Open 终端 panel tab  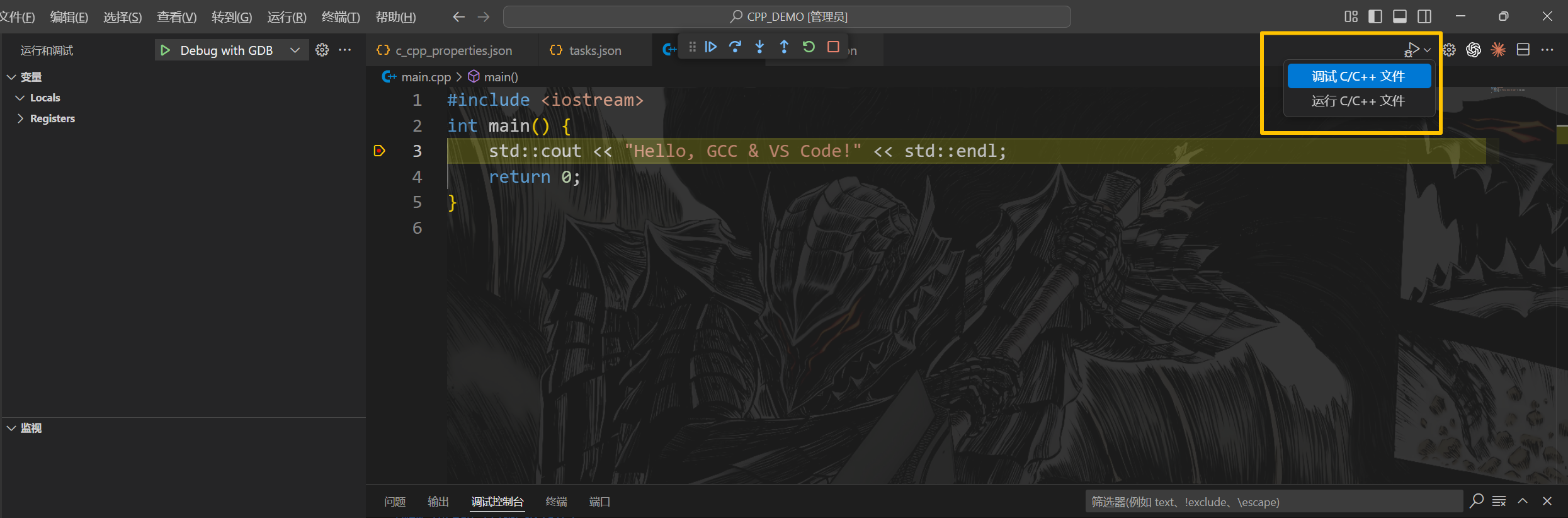click(556, 502)
